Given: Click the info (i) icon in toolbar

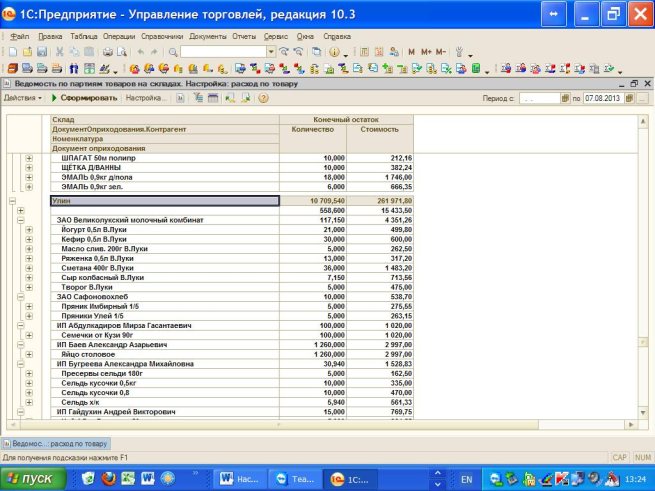Looking at the screenshot, I should pos(334,52).
